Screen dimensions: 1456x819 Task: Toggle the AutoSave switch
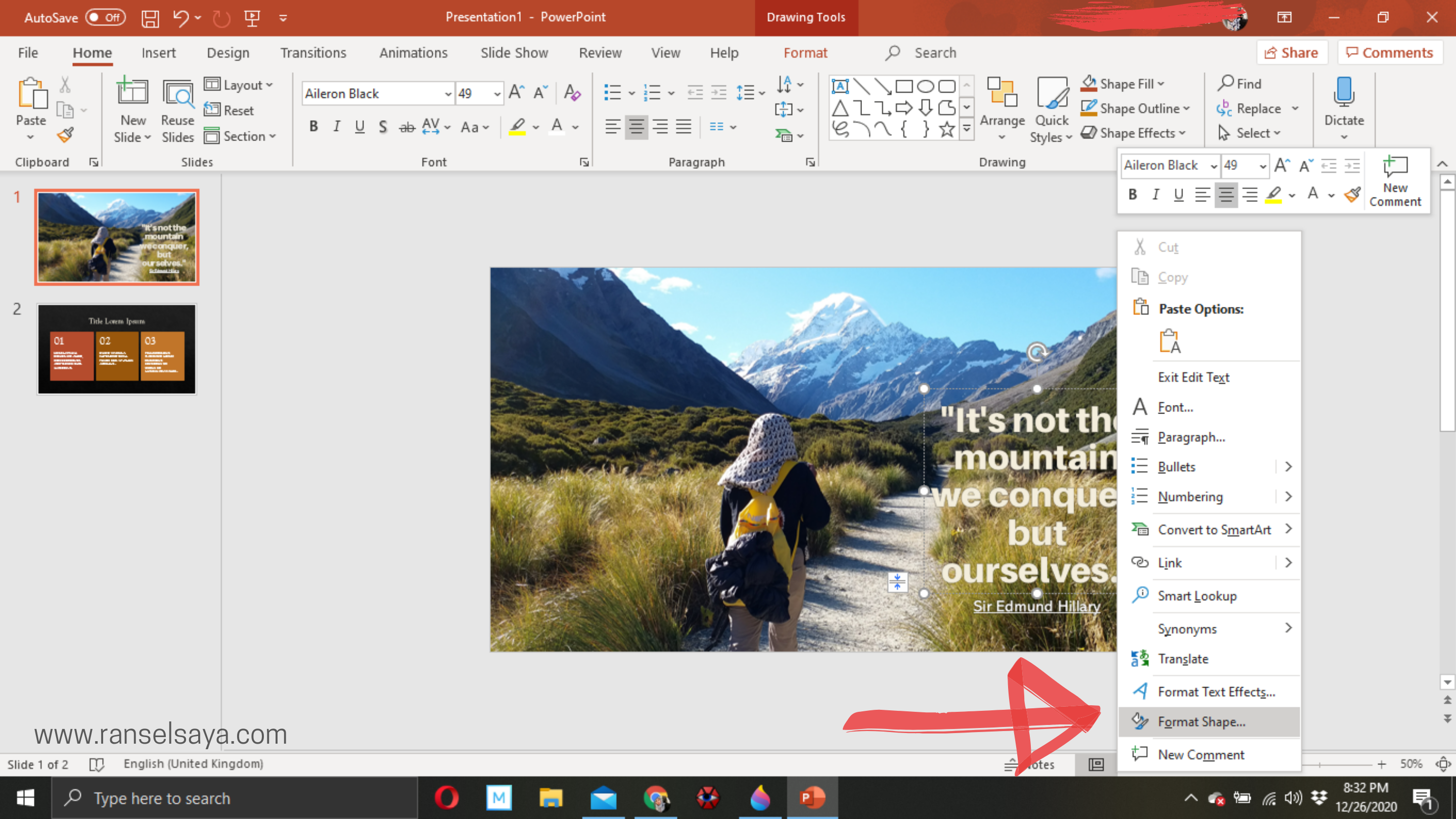pos(106,18)
